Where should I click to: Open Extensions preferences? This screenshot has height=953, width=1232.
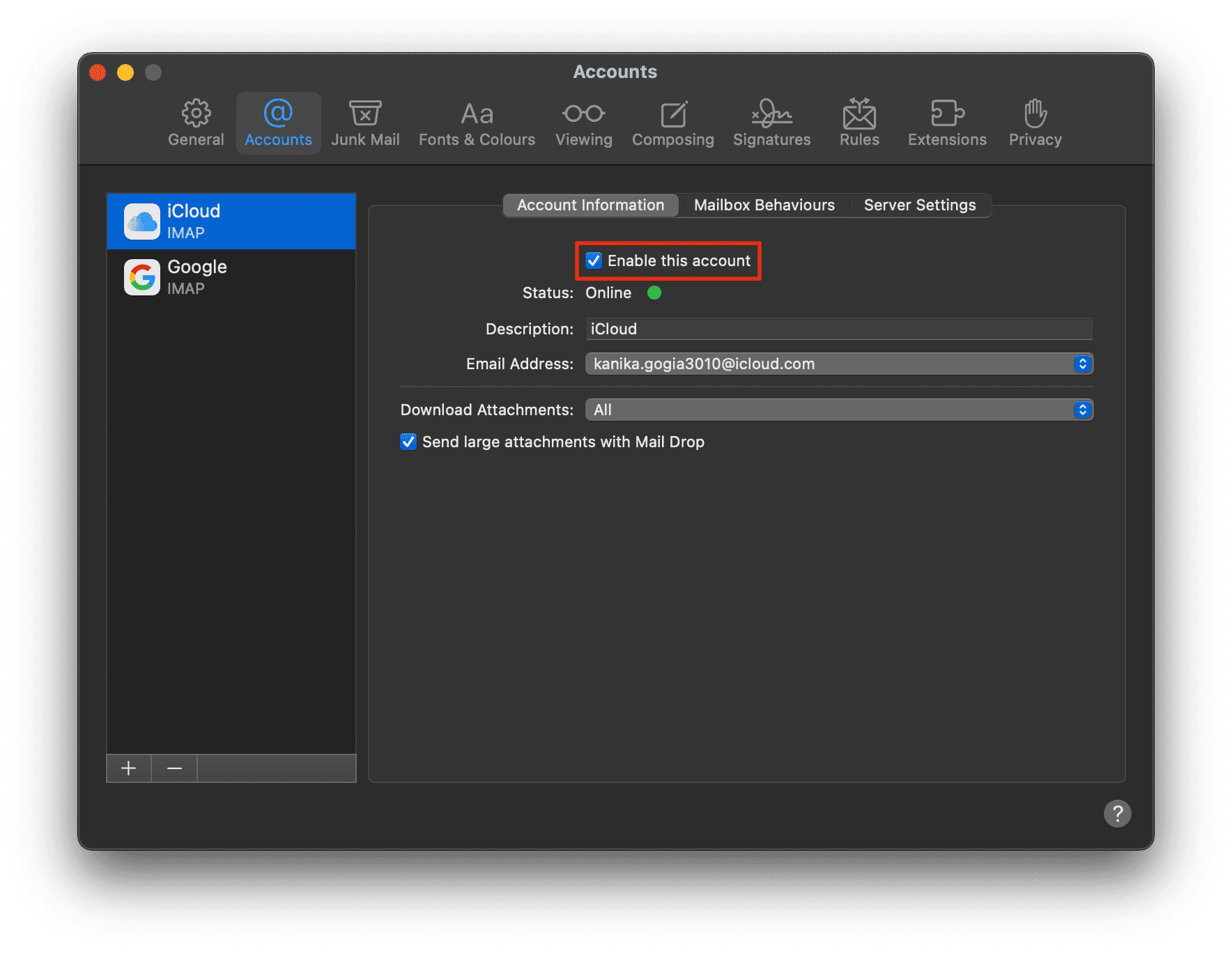tap(947, 123)
